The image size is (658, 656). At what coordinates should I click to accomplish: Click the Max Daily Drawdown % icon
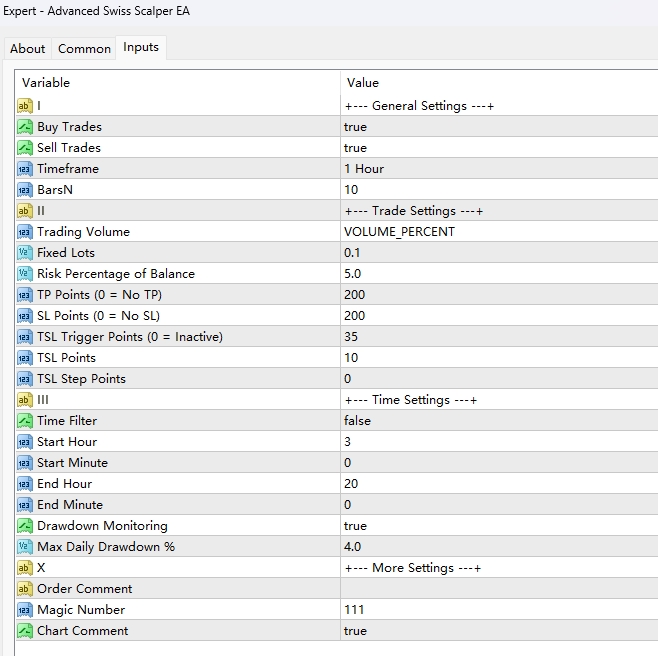(x=25, y=547)
